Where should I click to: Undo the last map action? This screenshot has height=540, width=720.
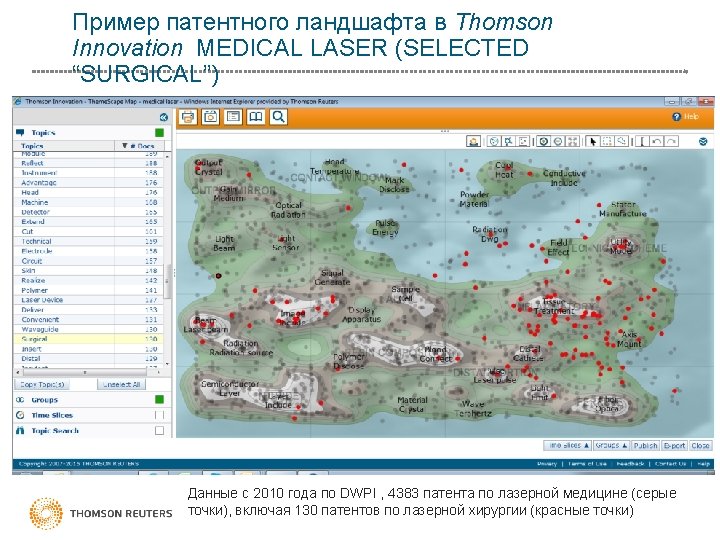coord(657,141)
